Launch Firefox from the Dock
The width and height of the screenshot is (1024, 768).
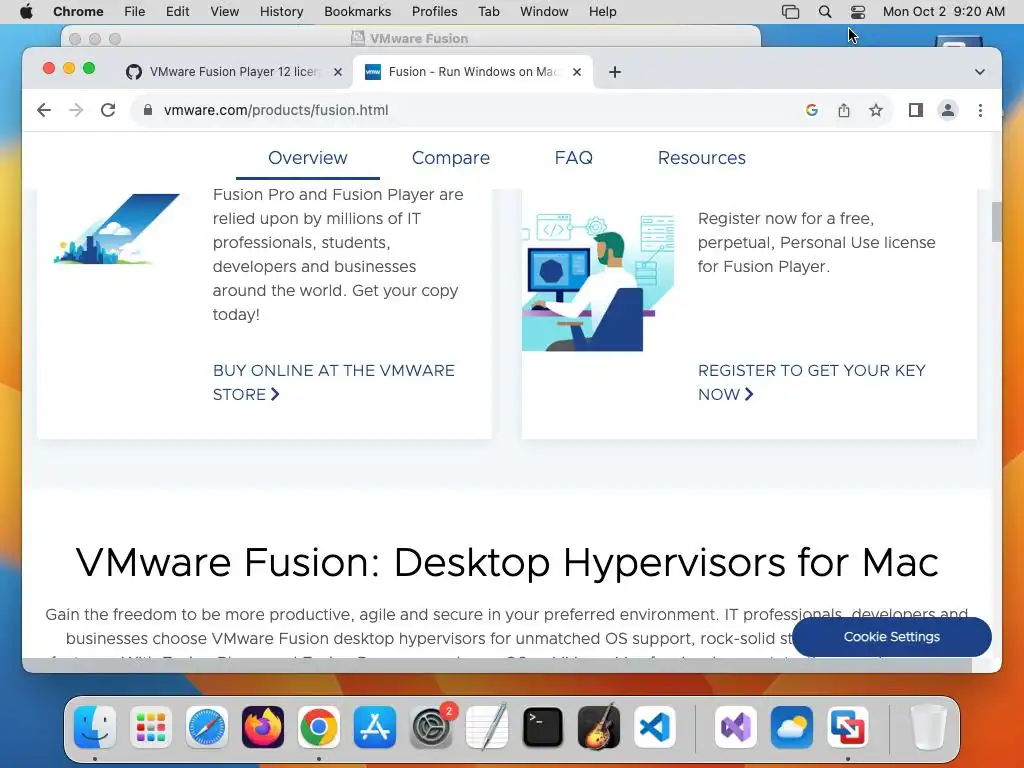coord(263,727)
